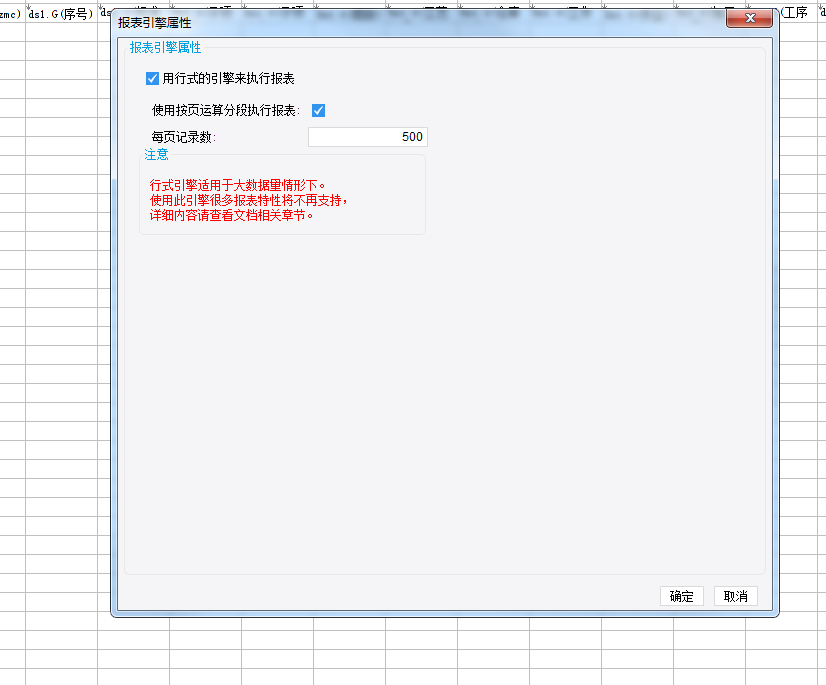Click text 使用此引擎很多报表特性将不再支持
This screenshot has width=826, height=685.
[248, 201]
